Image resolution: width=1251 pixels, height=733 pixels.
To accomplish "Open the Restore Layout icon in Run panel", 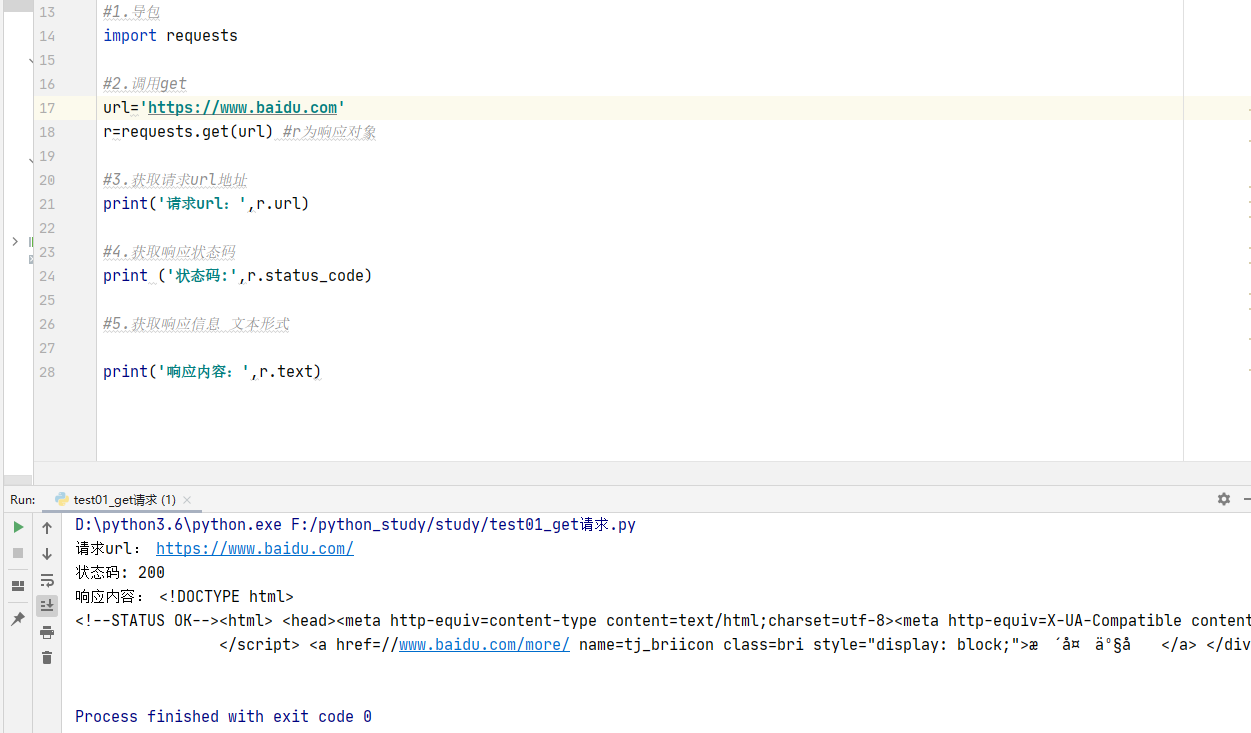I will pyautogui.click(x=18, y=586).
